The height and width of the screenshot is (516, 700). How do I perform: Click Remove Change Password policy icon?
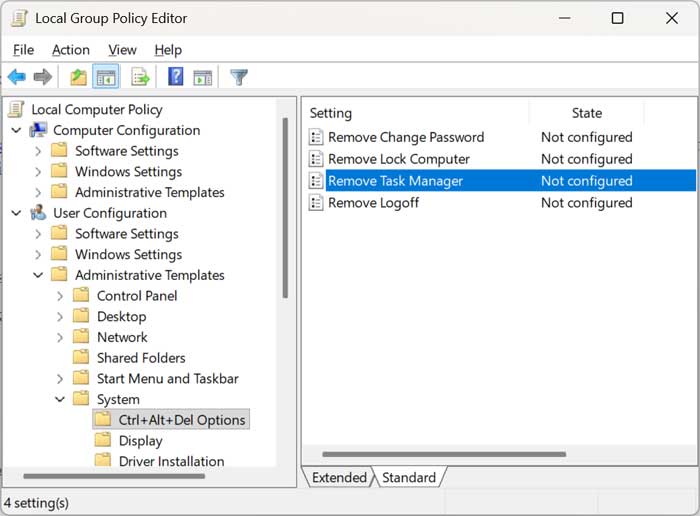click(x=316, y=137)
